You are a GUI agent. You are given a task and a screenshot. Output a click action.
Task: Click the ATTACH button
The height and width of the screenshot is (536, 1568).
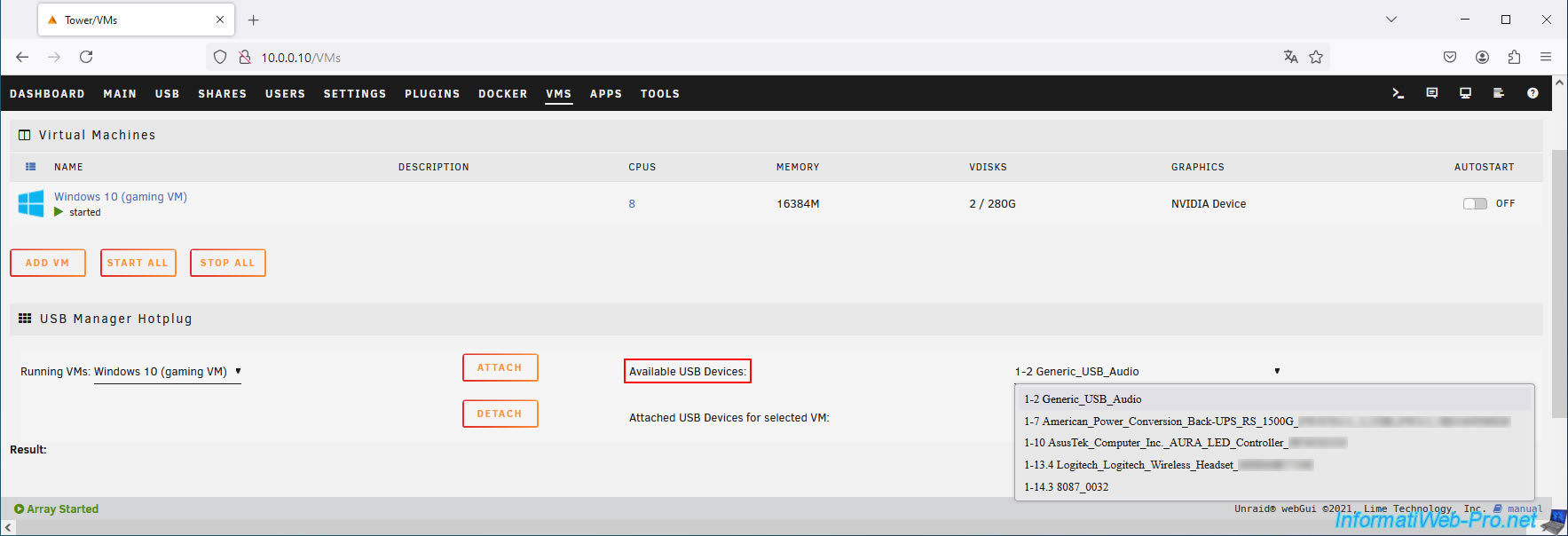point(500,367)
